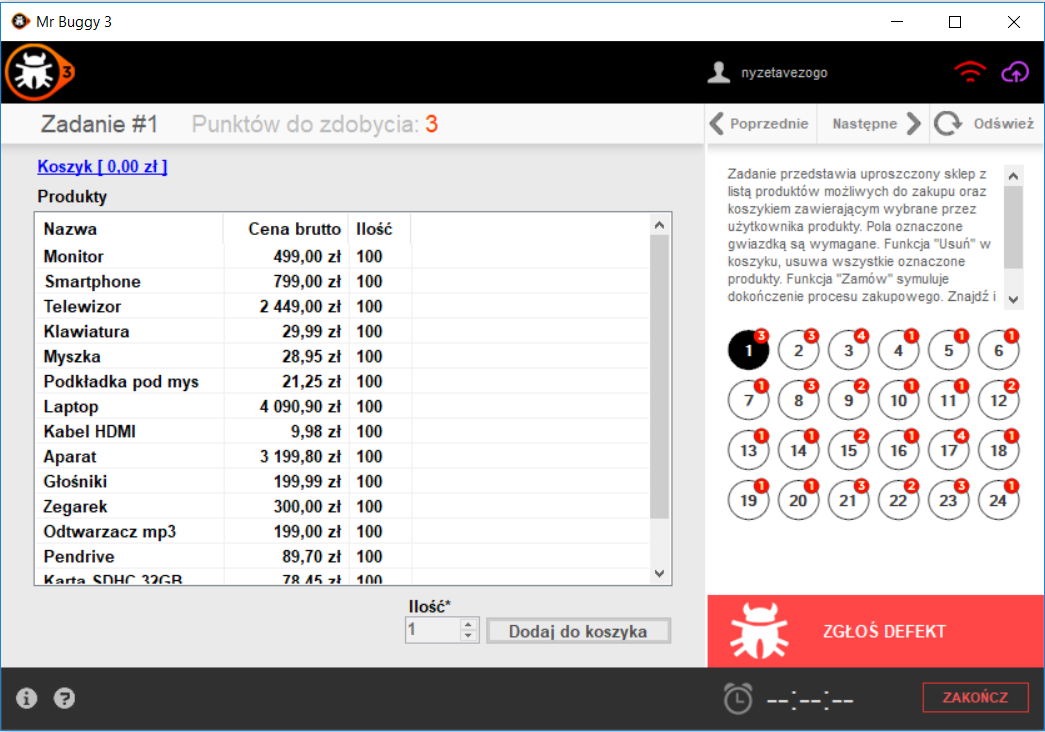Select task number 21 circle
Screen dimensions: 1045x732
tap(848, 500)
